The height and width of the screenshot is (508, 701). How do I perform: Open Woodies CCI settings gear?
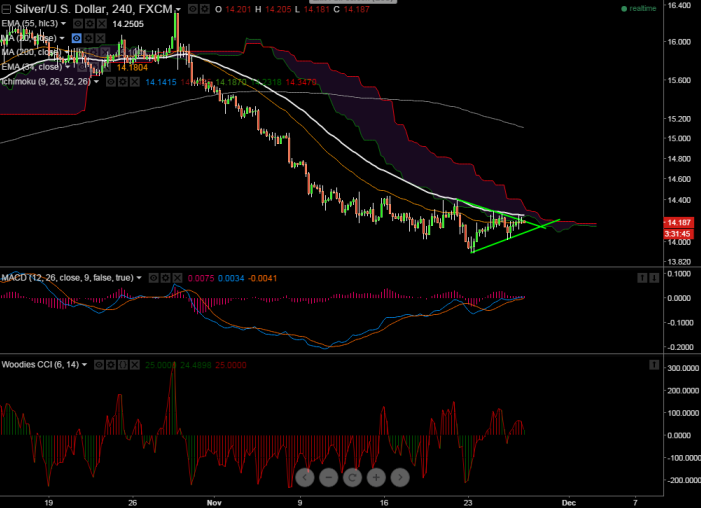click(111, 365)
